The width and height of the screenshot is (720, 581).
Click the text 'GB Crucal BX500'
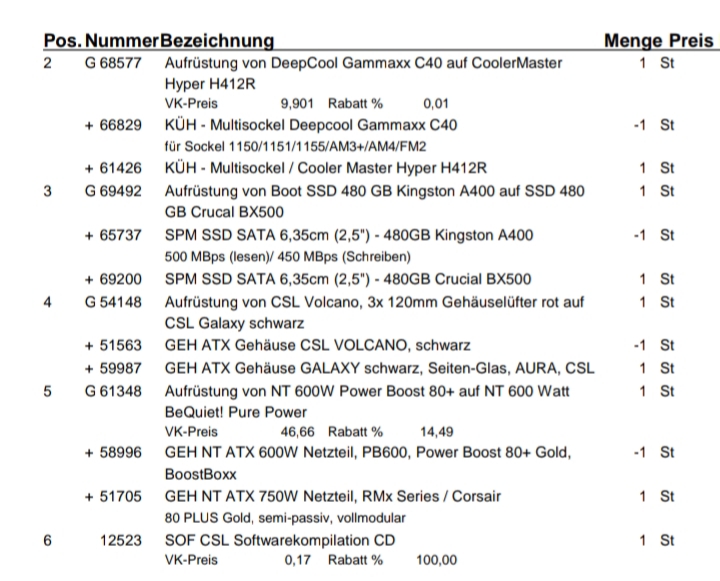point(224,212)
